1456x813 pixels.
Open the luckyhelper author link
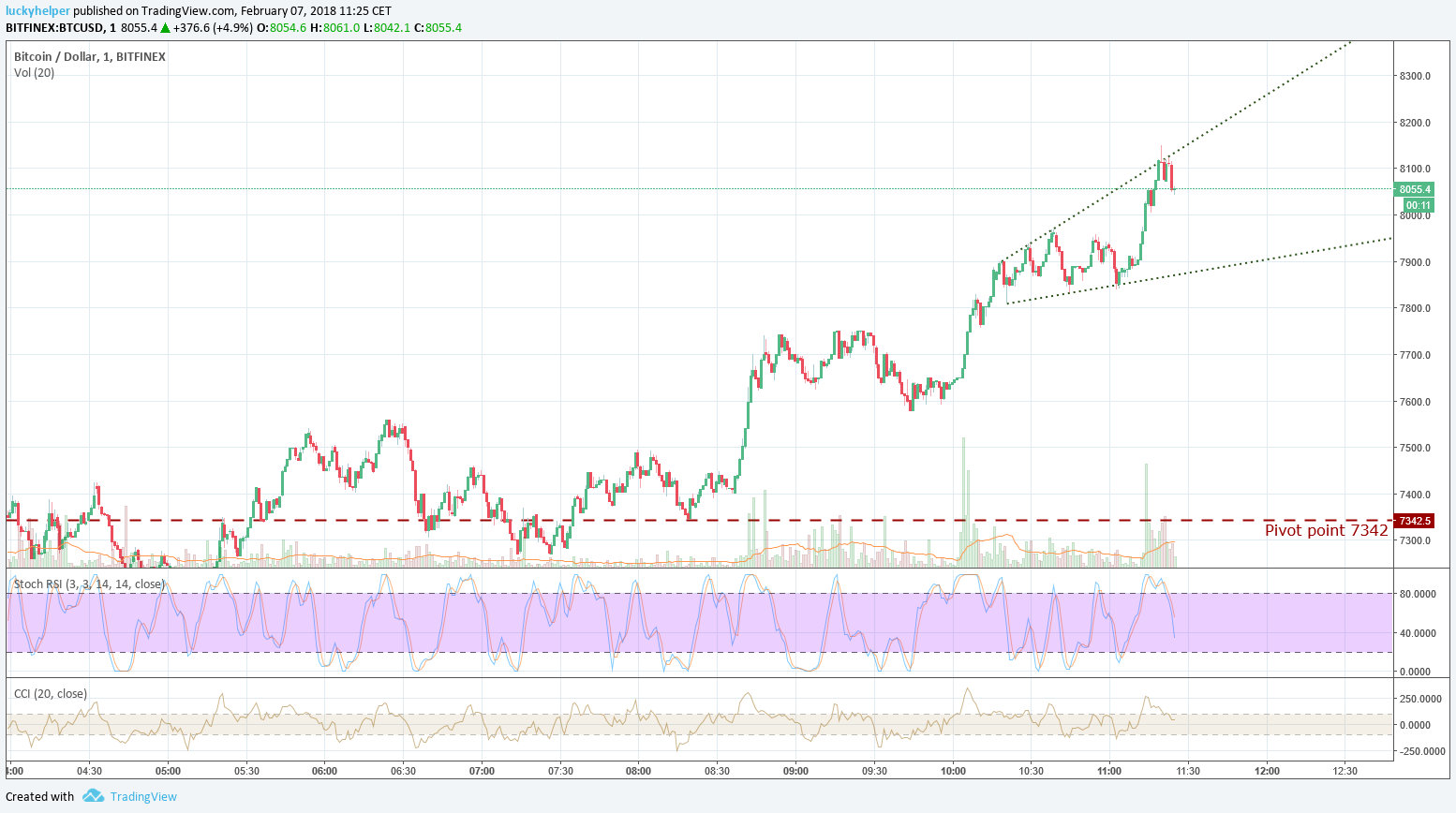coord(37,11)
